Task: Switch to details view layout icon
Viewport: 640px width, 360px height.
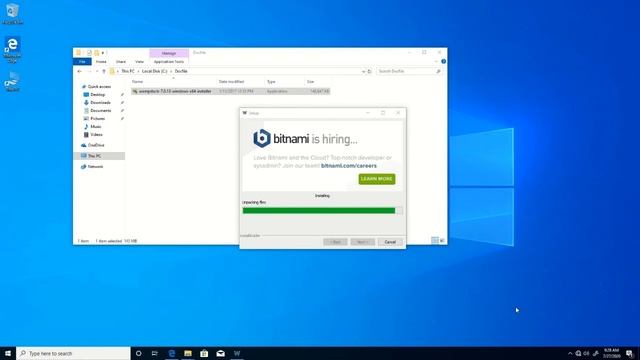Action: pyautogui.click(x=435, y=241)
